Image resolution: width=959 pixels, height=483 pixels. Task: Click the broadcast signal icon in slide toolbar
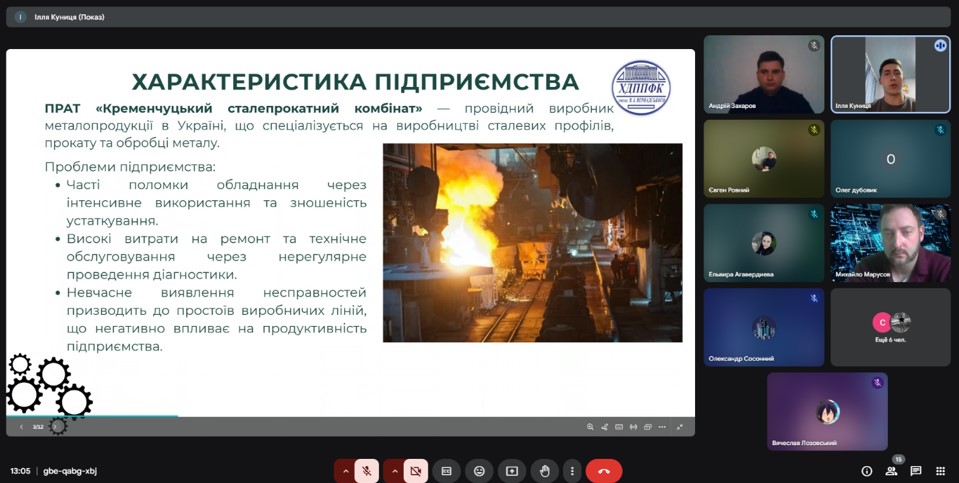click(633, 427)
